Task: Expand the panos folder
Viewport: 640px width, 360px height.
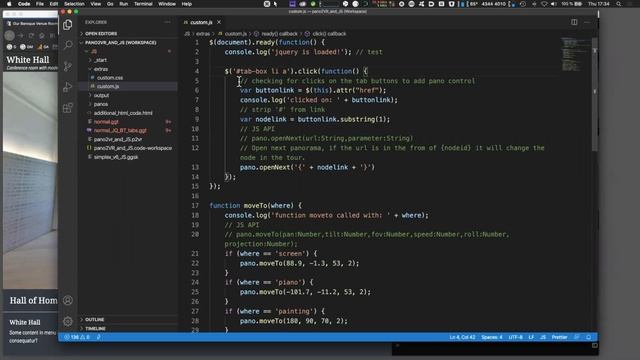Action: coord(100,104)
